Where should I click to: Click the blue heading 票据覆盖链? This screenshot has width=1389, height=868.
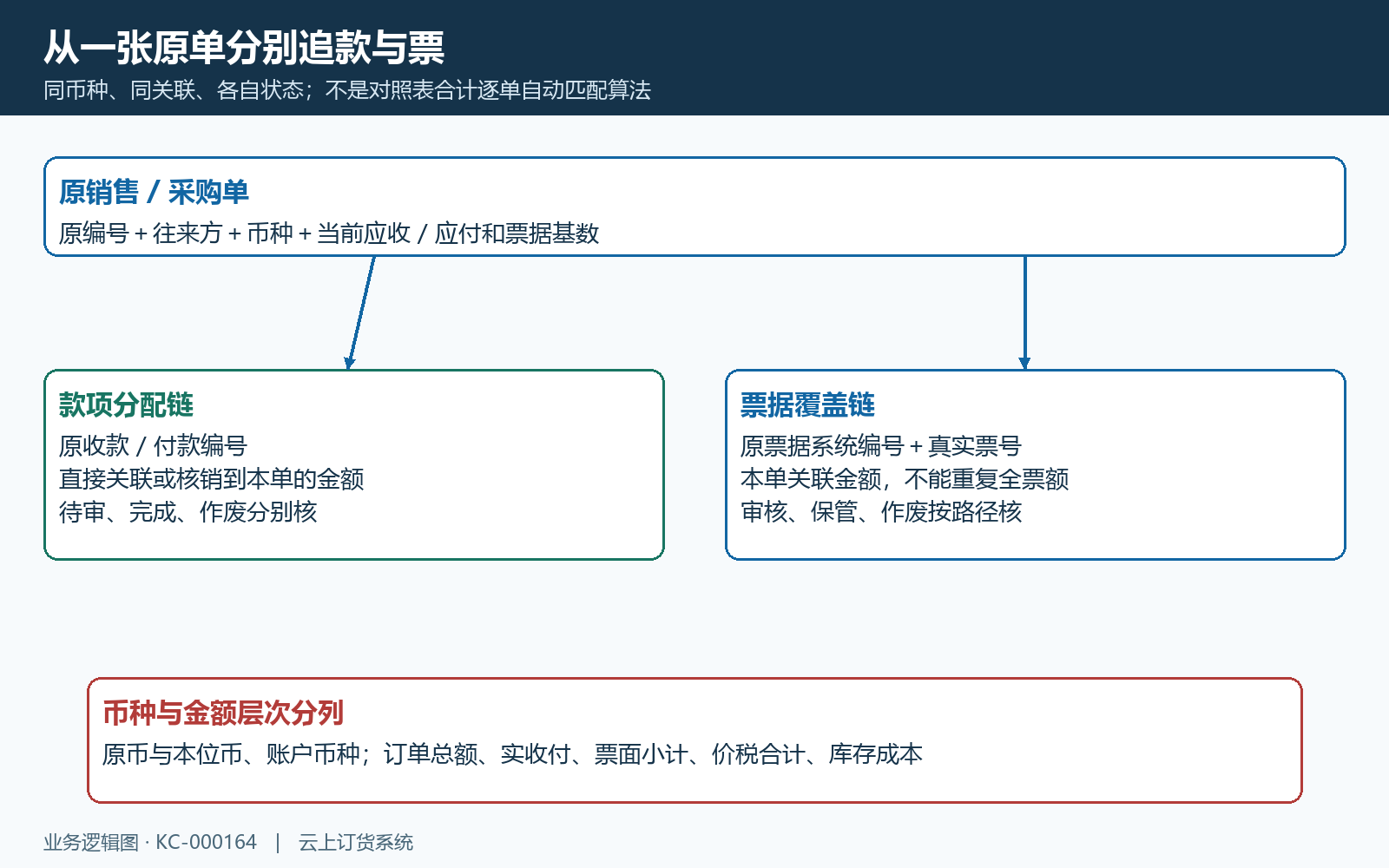(x=807, y=404)
